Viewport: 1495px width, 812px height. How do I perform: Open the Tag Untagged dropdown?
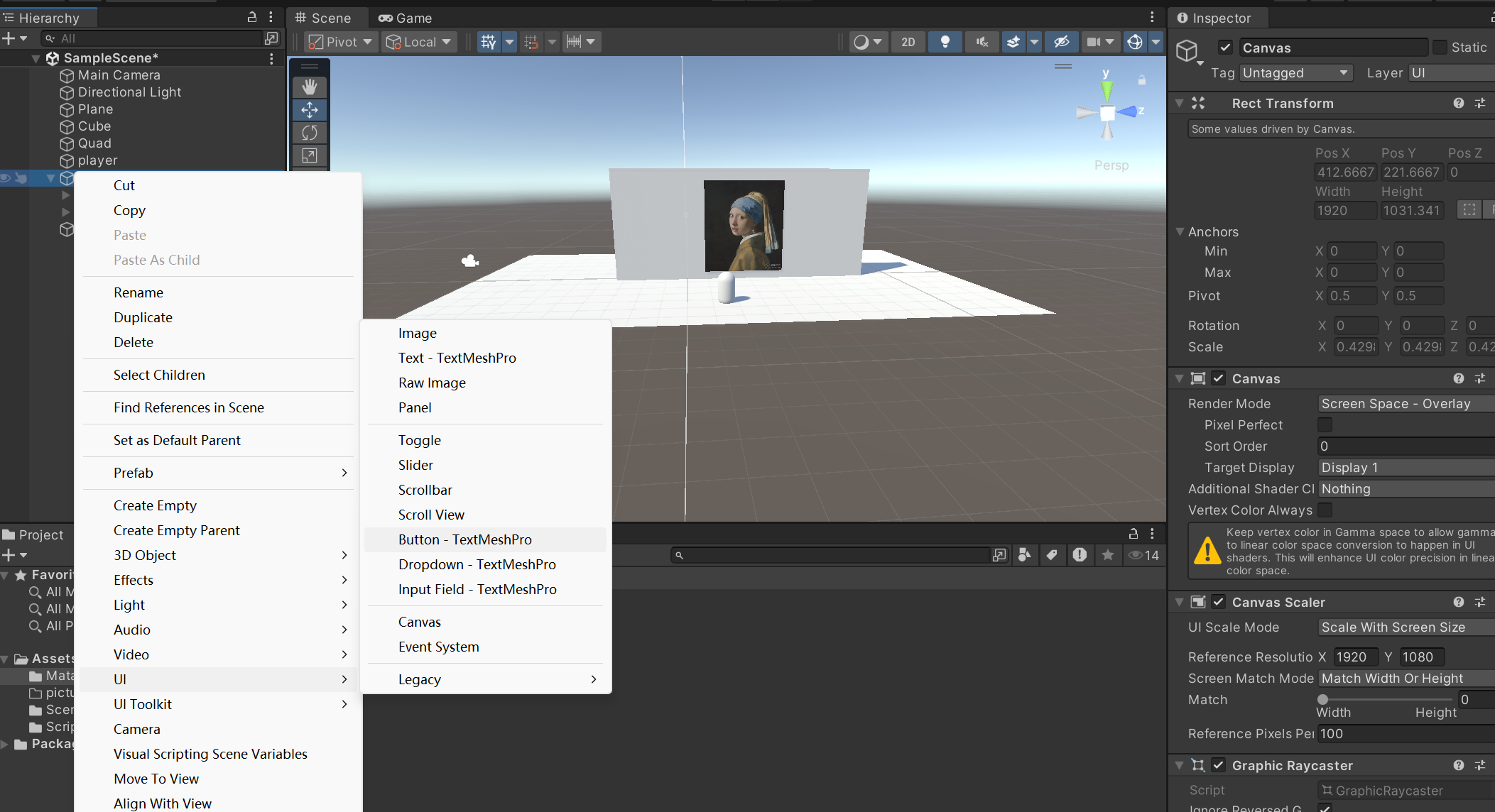click(1295, 73)
